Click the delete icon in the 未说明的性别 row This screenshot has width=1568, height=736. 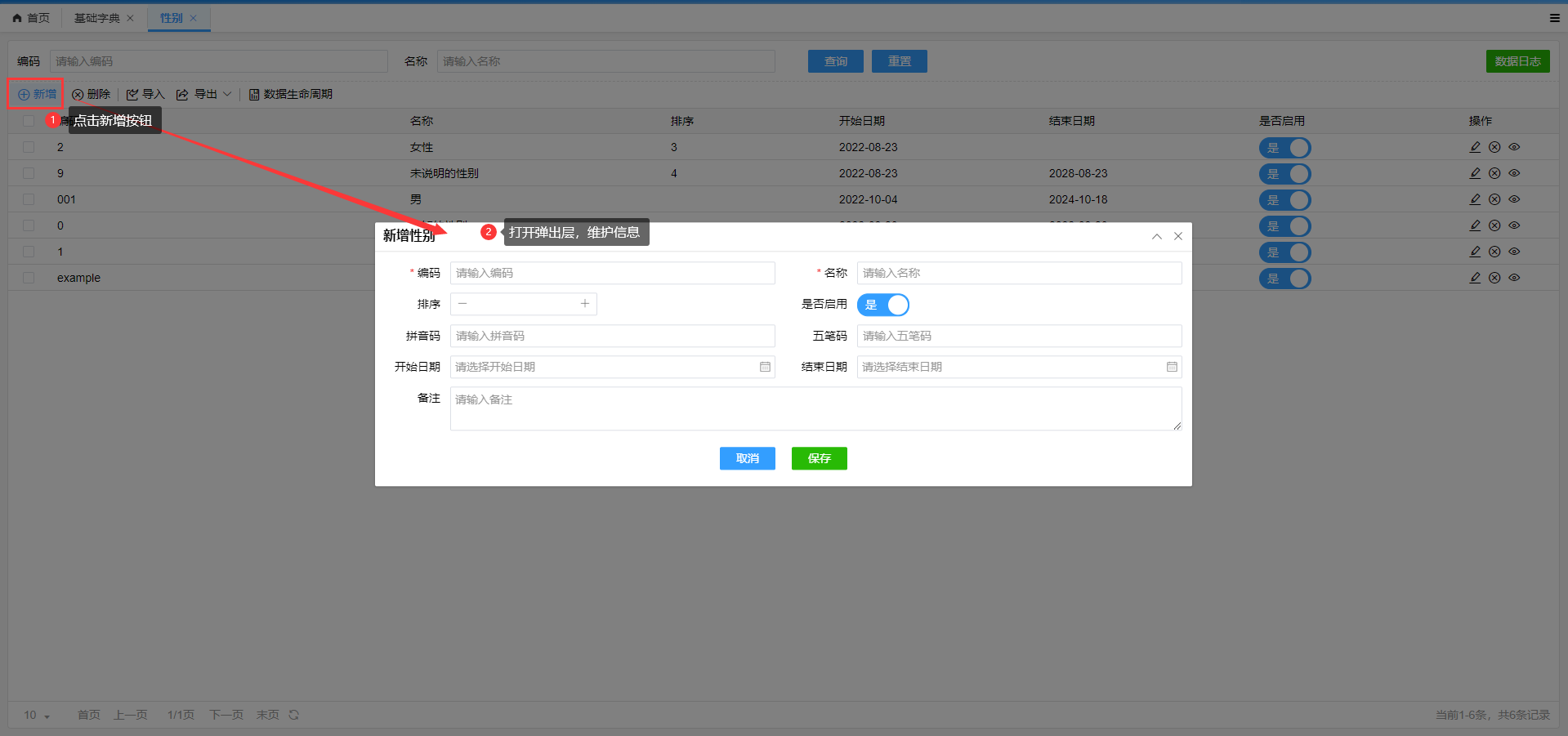pos(1494,173)
